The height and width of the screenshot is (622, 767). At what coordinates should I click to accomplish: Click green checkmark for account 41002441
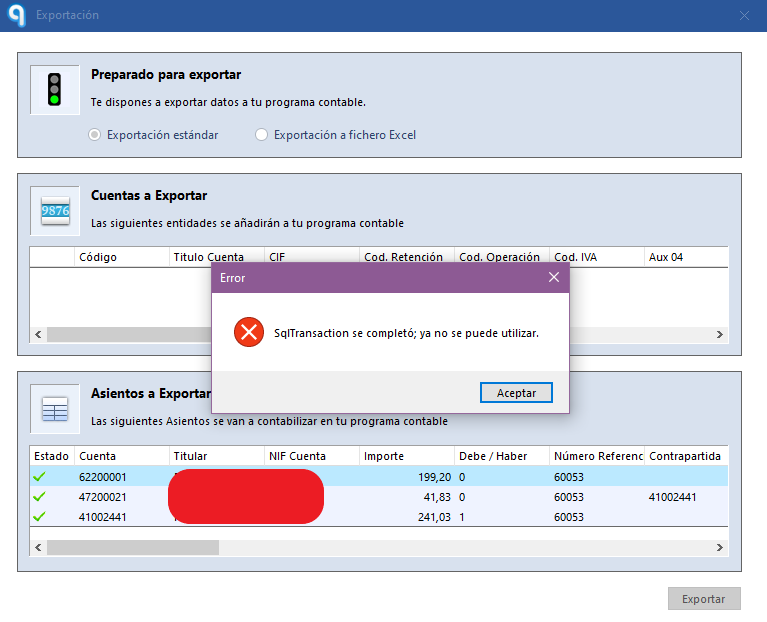[x=40, y=516]
